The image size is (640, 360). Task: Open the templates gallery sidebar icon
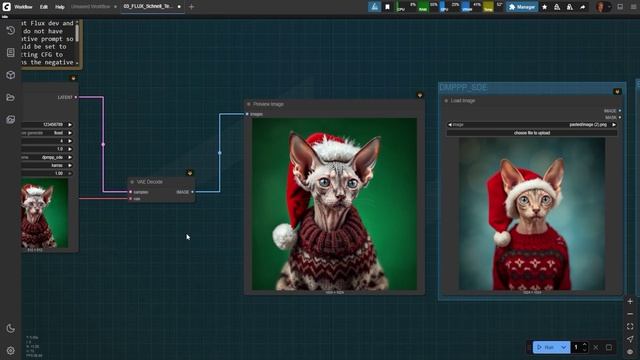[11, 120]
